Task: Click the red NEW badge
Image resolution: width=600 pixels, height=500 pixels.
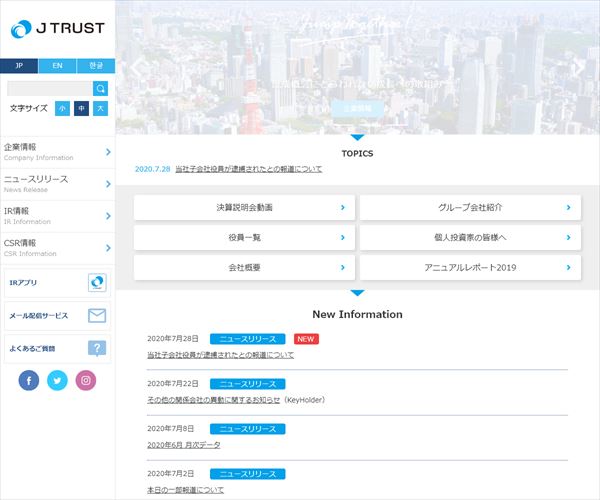Action: click(x=306, y=339)
